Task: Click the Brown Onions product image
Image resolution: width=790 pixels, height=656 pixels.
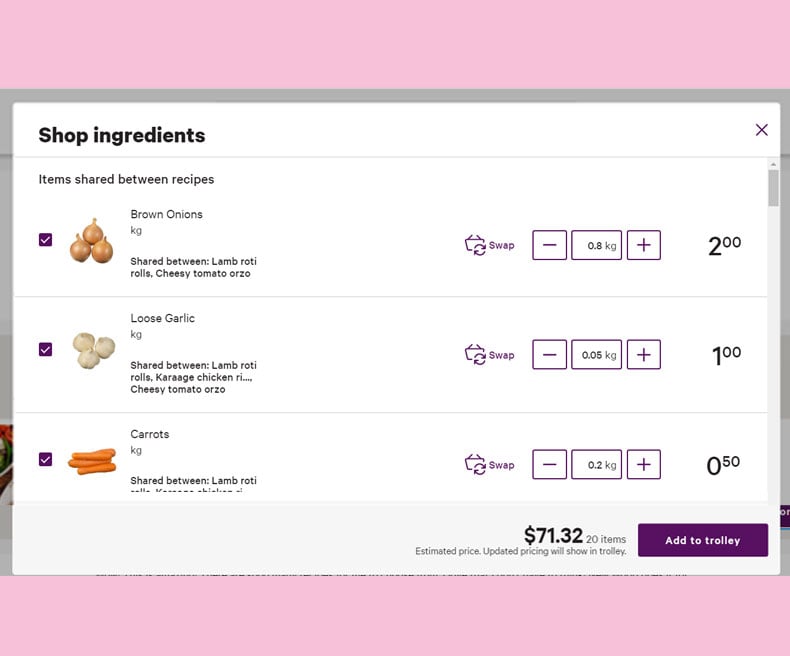Action: [x=92, y=241]
